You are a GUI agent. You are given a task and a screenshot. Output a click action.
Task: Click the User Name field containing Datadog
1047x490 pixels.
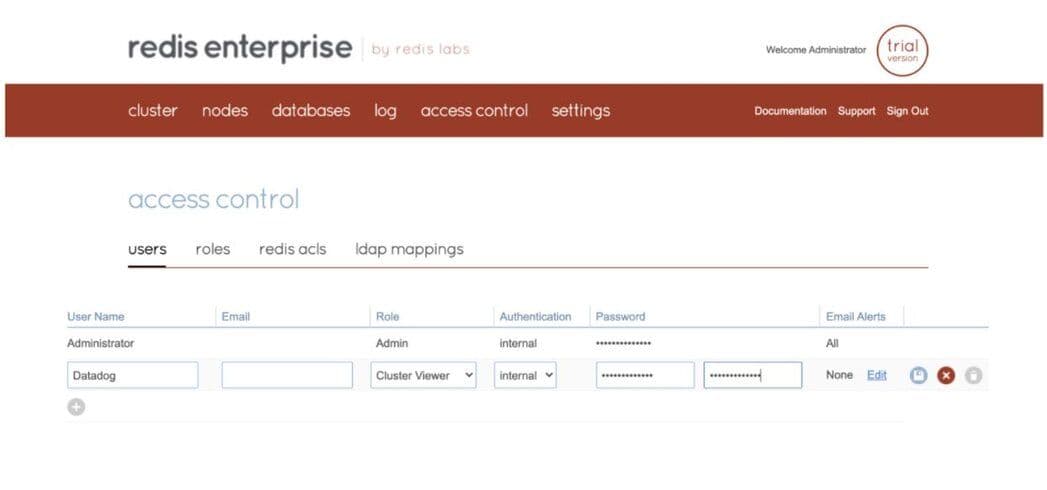pos(132,376)
